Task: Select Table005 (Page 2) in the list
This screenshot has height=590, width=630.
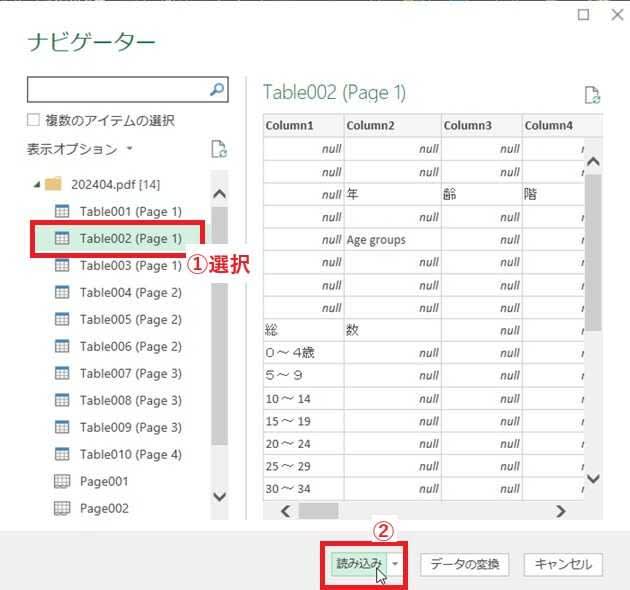Action: tap(130, 320)
